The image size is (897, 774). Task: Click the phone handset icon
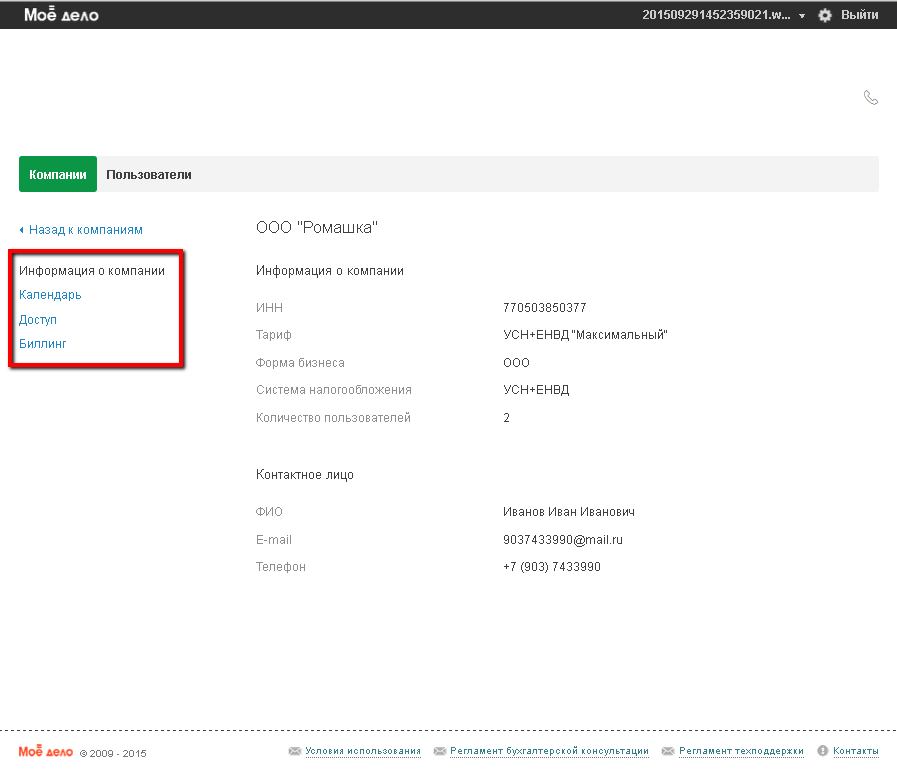click(x=870, y=98)
